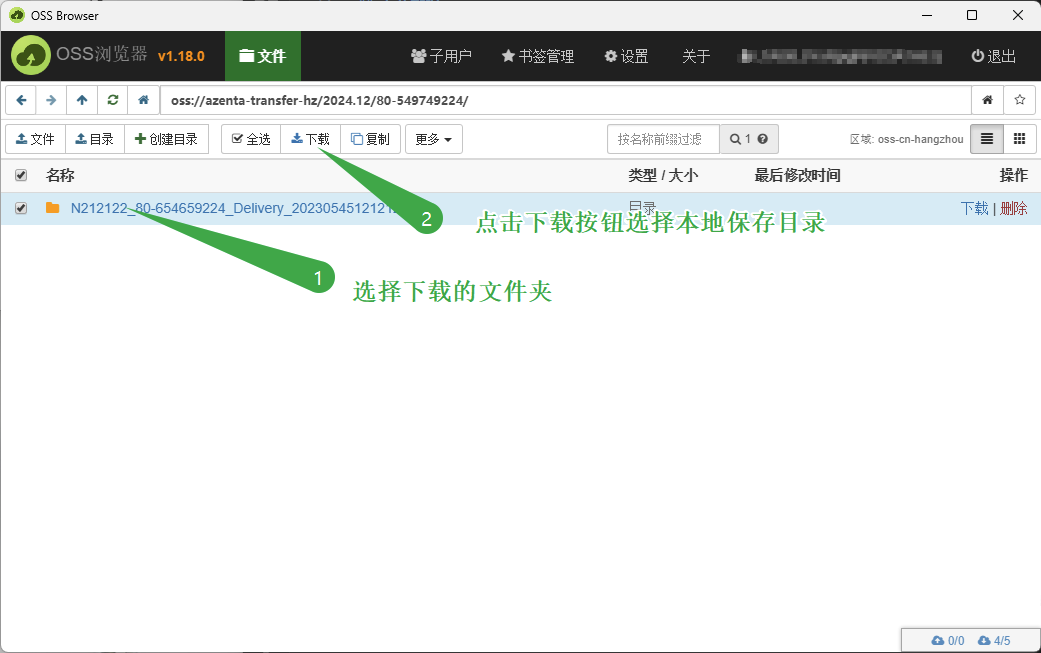Open the 书签管理 (Bookmarks) menu

537,57
